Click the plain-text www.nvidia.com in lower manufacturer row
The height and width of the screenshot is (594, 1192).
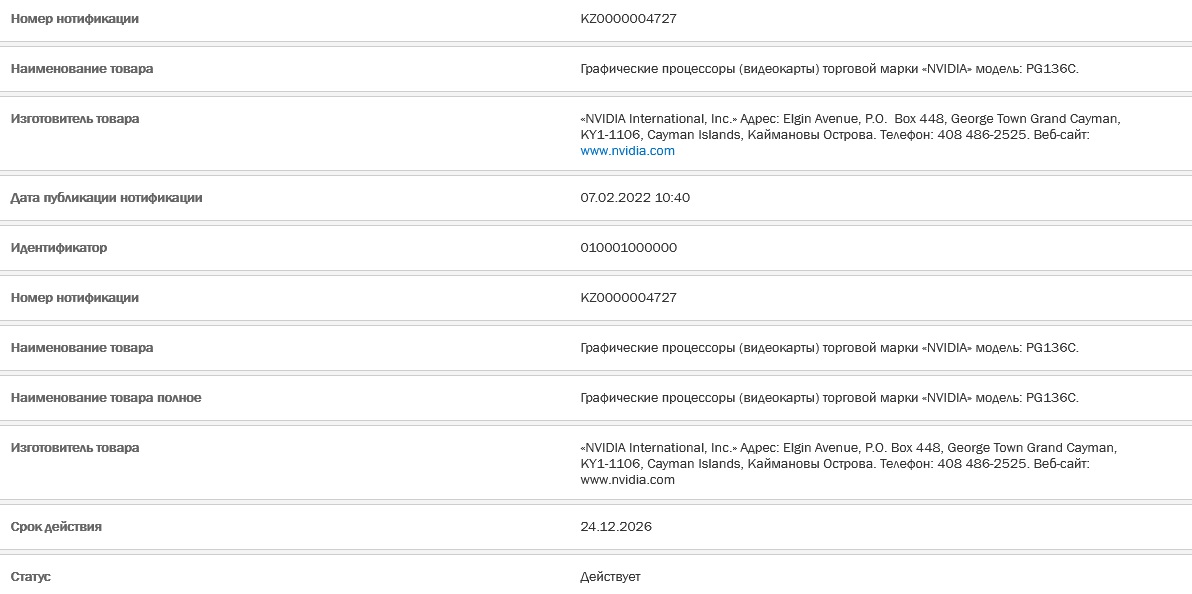point(627,480)
